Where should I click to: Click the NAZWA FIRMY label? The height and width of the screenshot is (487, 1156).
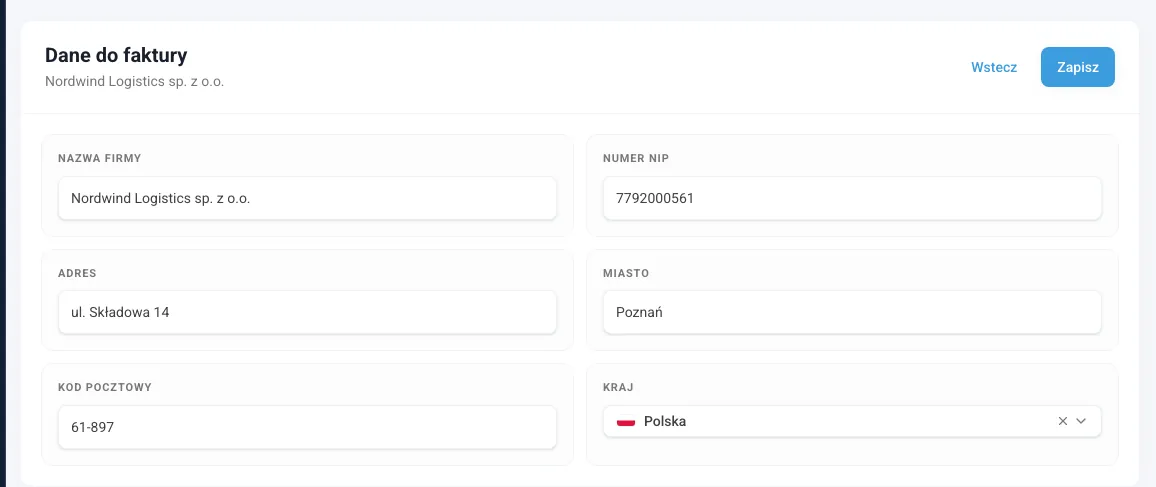click(100, 158)
